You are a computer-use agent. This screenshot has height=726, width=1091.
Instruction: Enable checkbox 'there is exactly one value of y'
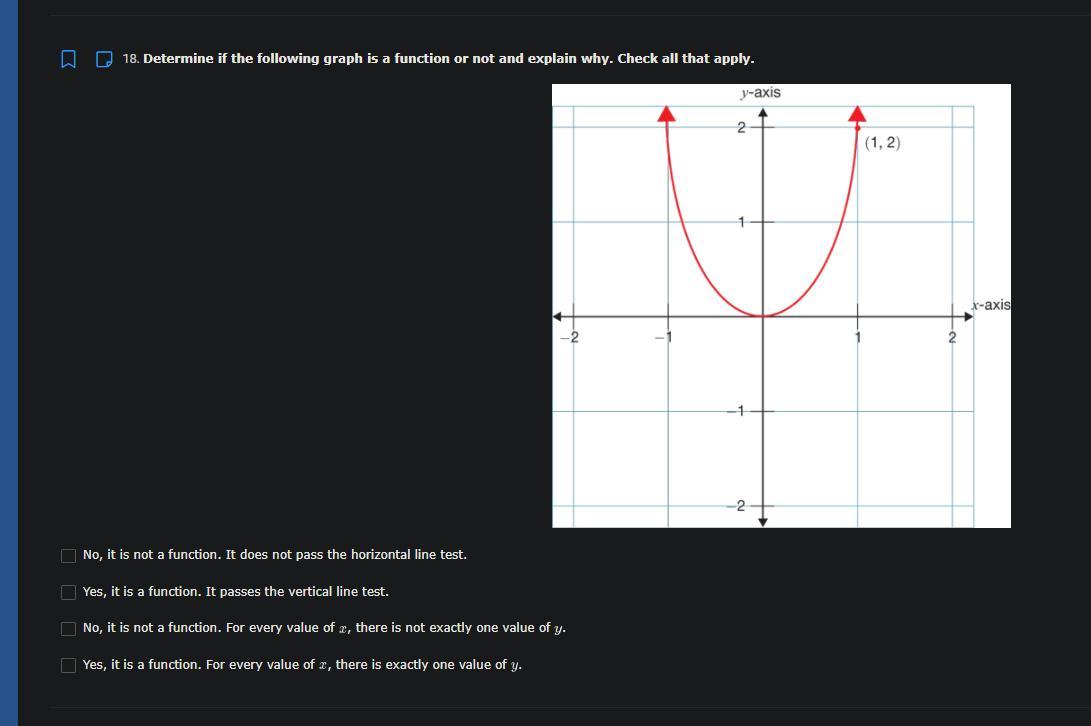pos(68,665)
